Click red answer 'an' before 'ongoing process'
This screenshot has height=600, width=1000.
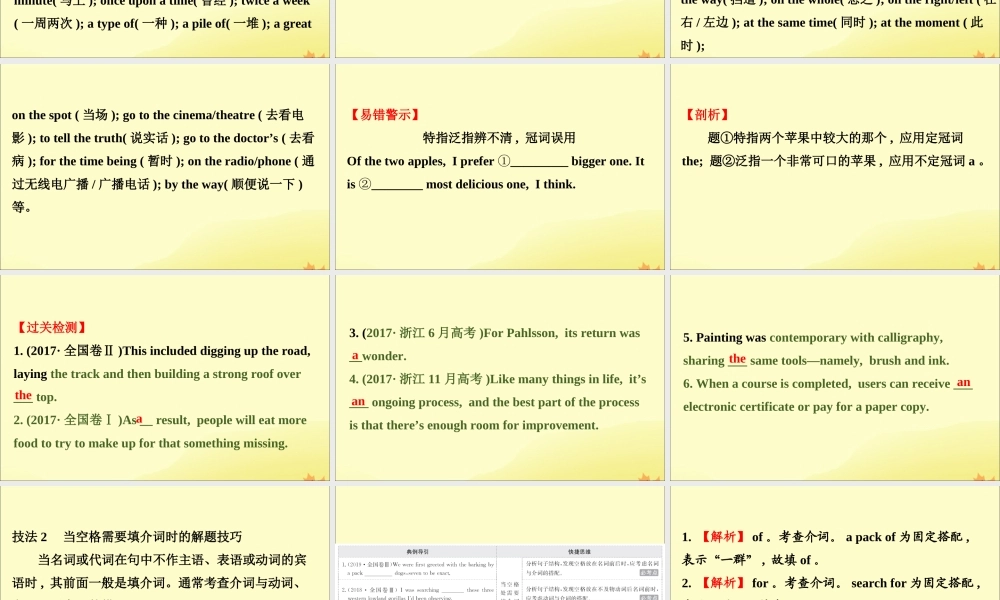point(358,402)
